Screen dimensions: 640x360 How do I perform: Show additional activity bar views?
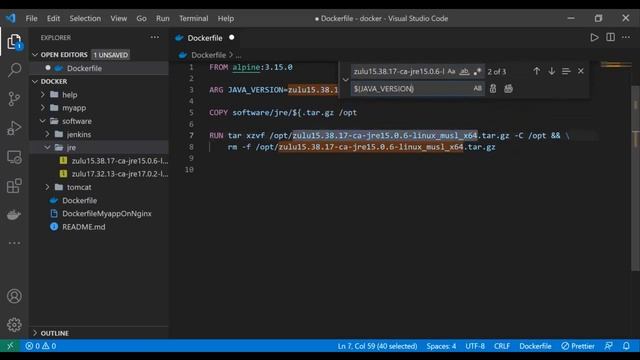click(x=14, y=243)
